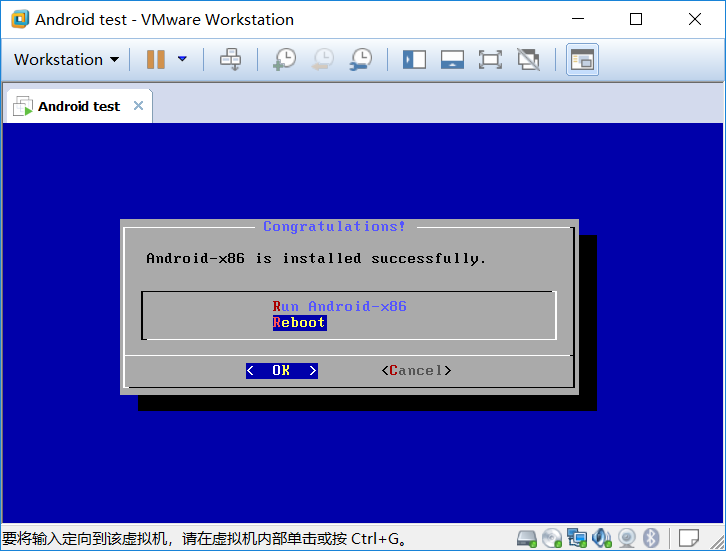Toggle the library sidebar view
Screen dimensions: 726x551
click(x=414, y=60)
